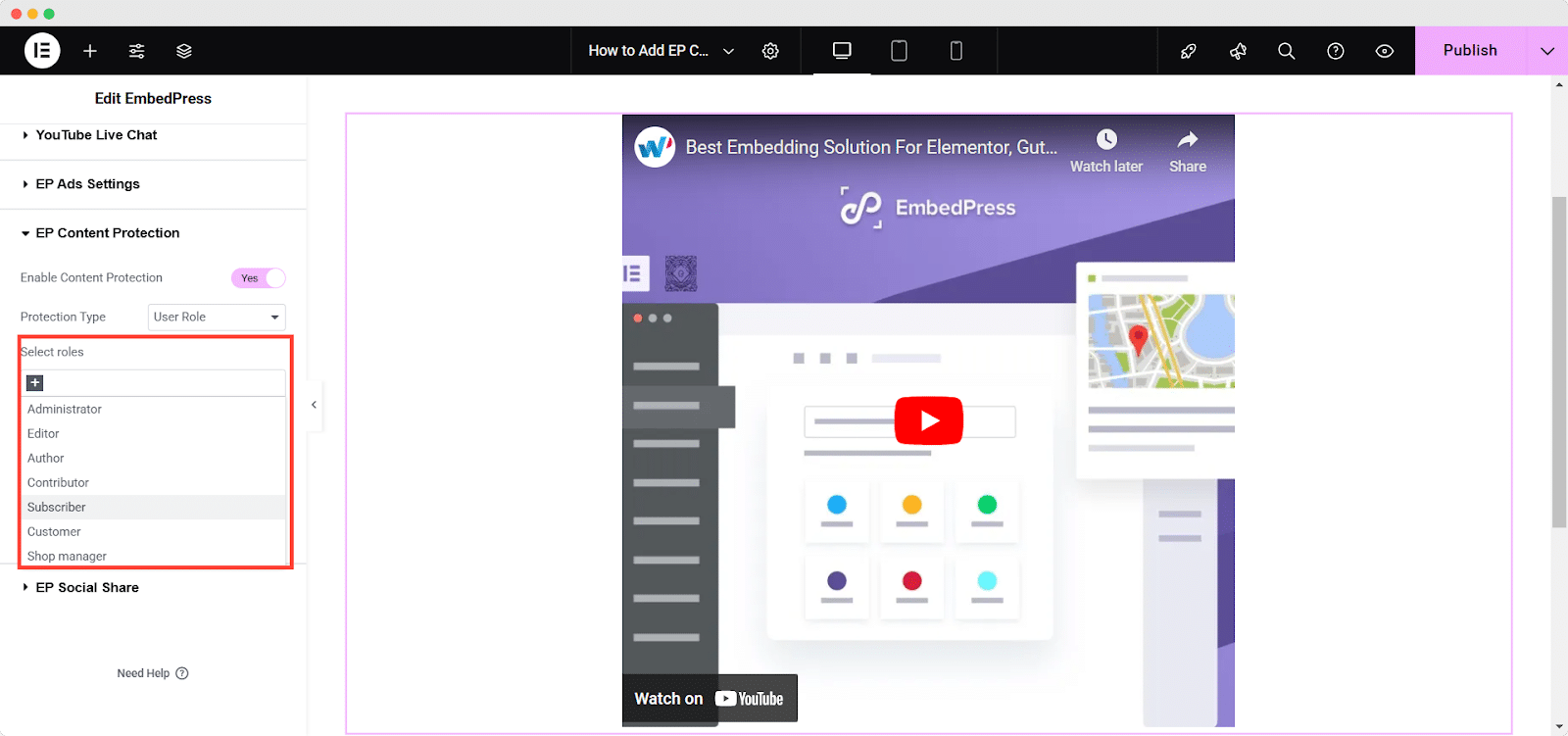The image size is (1568, 736).
Task: Switch to mobile preview mode
Action: [x=956, y=51]
